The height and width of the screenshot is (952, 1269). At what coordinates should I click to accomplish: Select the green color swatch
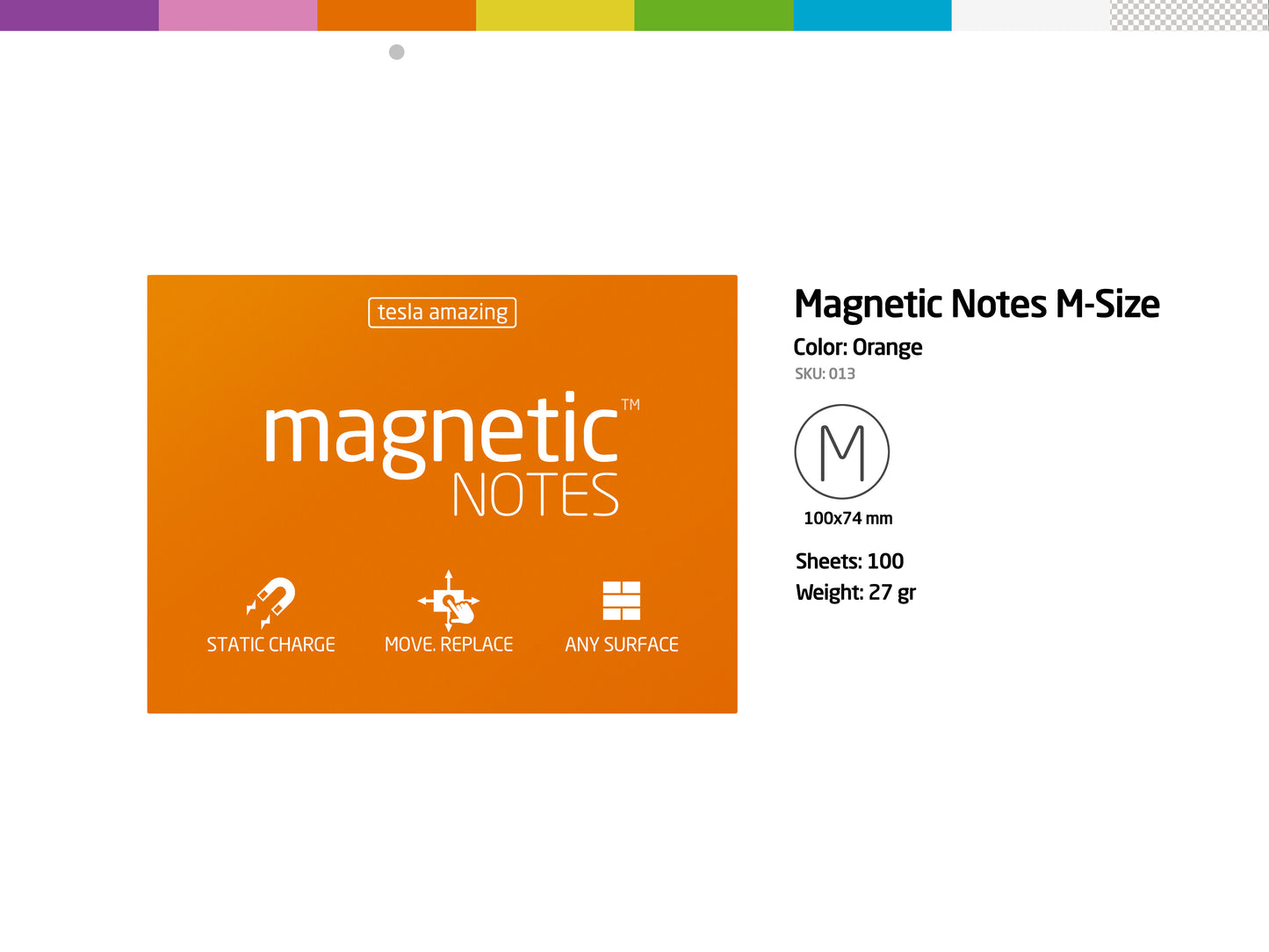[x=714, y=15]
